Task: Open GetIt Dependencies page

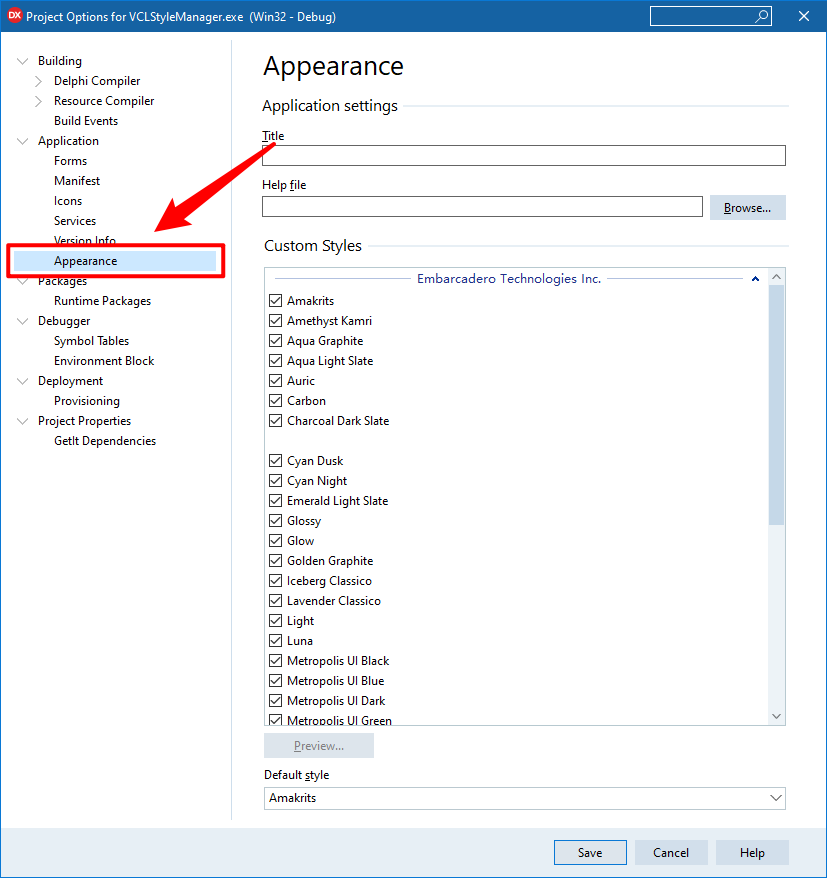Action: pyautogui.click(x=105, y=441)
